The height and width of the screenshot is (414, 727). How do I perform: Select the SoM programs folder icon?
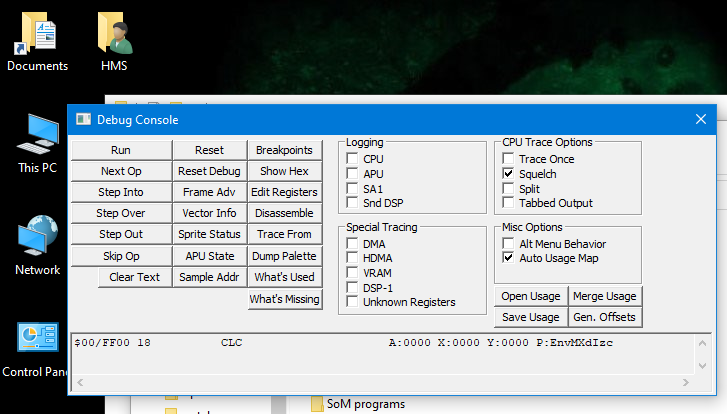pyautogui.click(x=318, y=404)
